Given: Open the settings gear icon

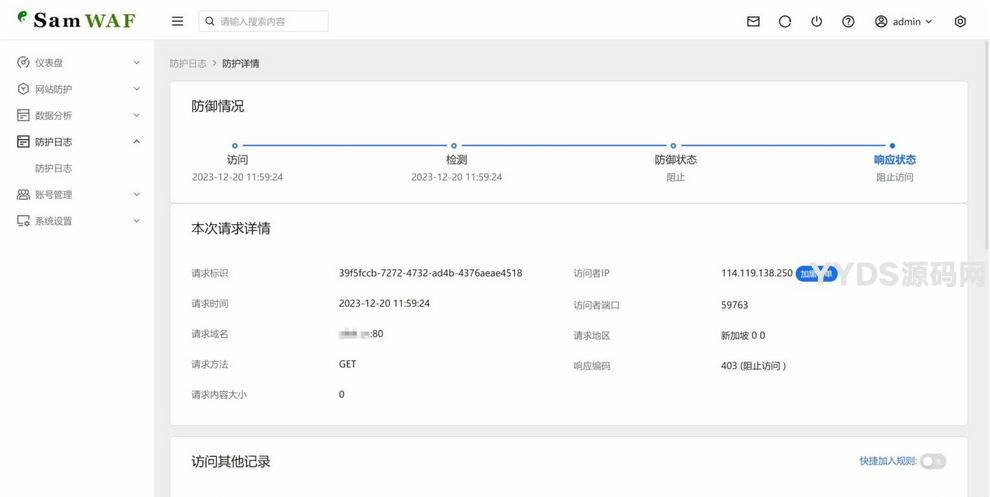Looking at the screenshot, I should pyautogui.click(x=960, y=21).
